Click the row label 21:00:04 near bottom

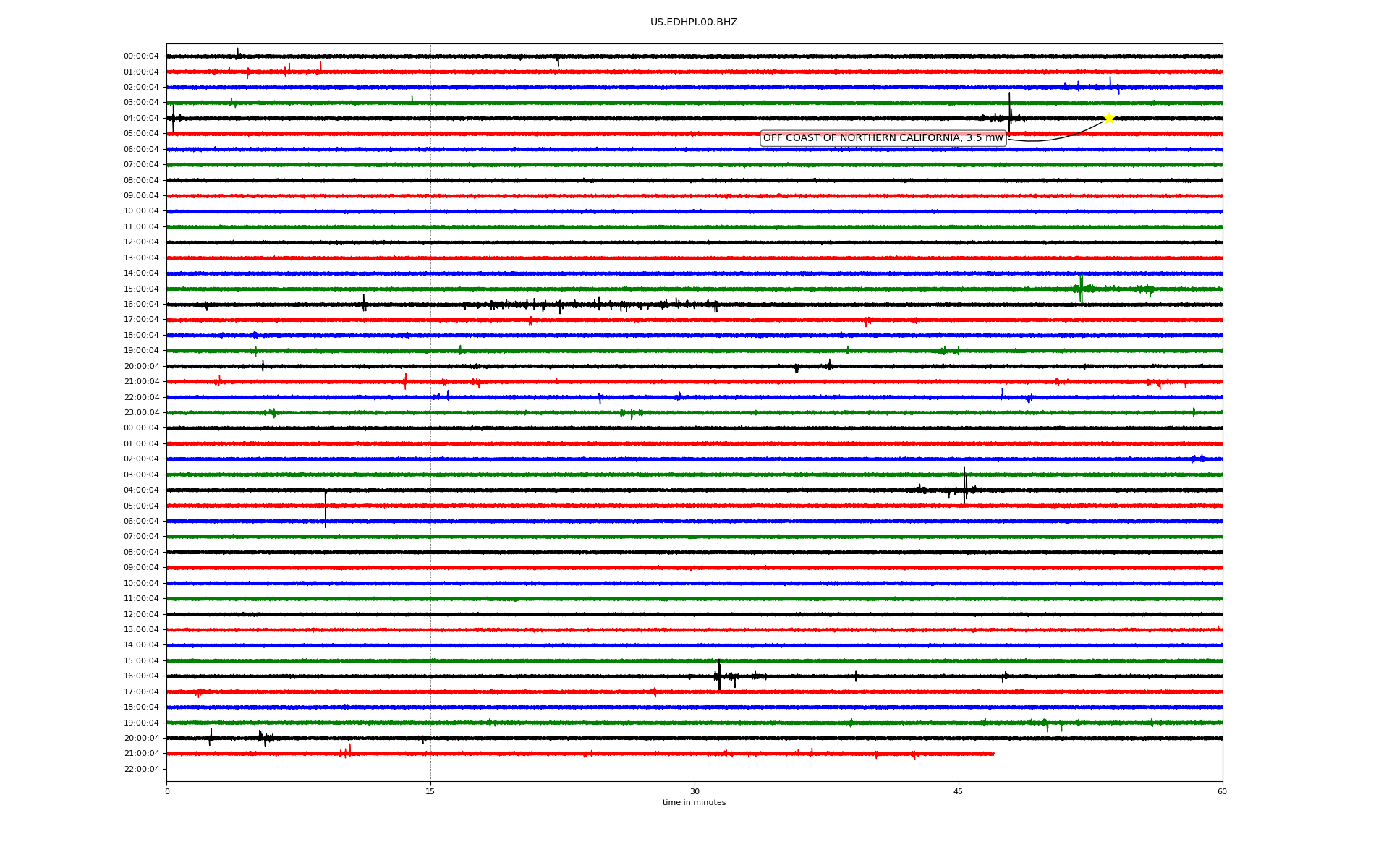click(141, 753)
